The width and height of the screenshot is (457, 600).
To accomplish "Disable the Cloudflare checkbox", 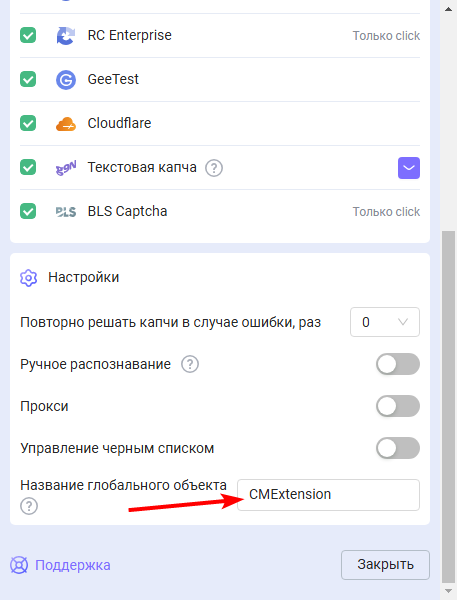I will pyautogui.click(x=28, y=123).
